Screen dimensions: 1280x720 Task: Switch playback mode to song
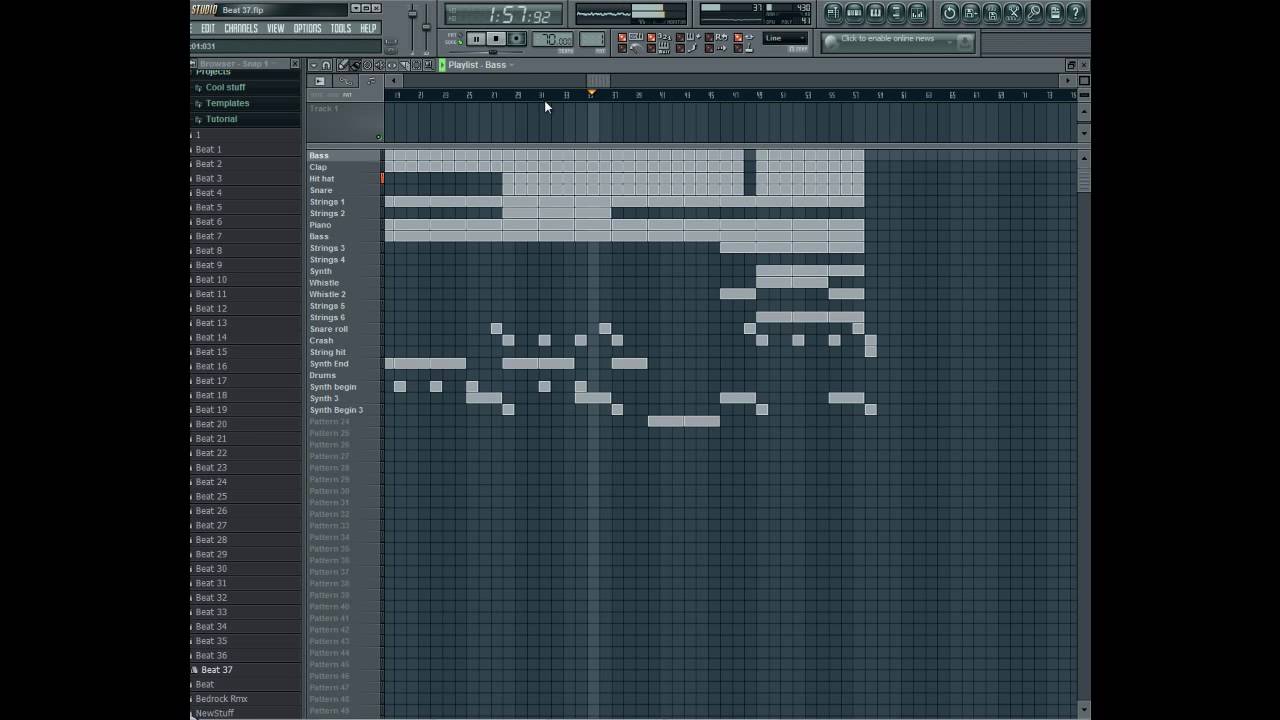454,42
